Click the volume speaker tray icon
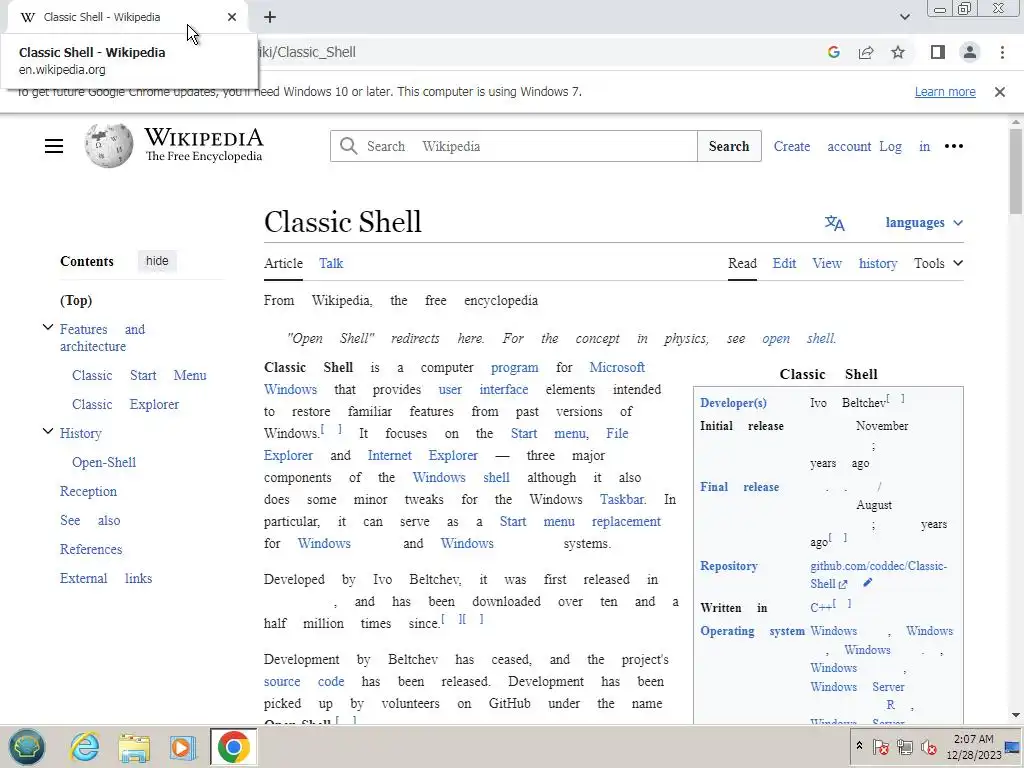 point(928,746)
